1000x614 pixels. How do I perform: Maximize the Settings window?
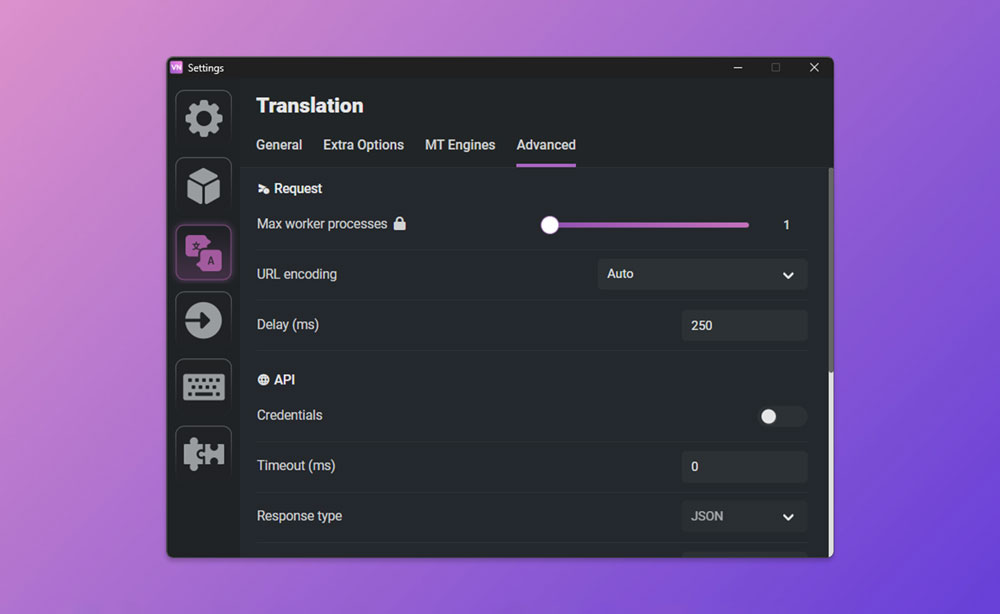pos(775,68)
